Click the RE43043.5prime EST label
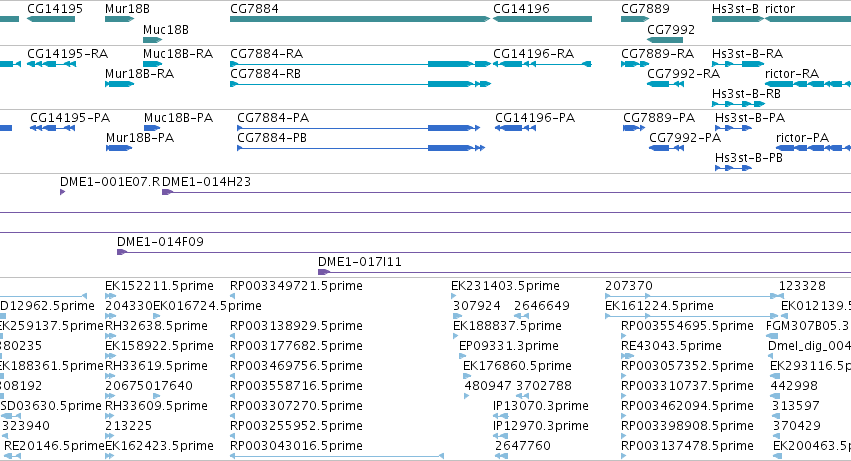This screenshot has width=851, height=461. click(671, 346)
